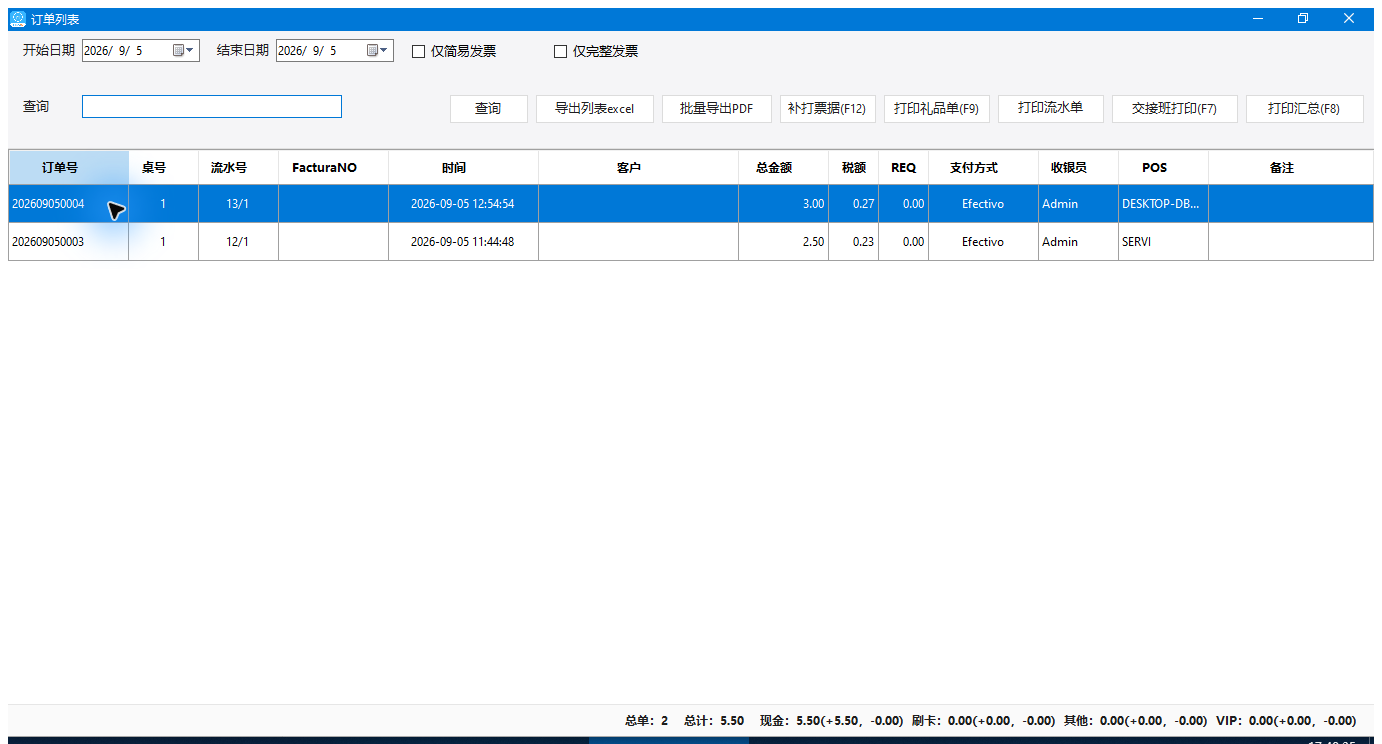Print gift receipt via 打印礼品单(F9)
The height and width of the screenshot is (744, 1382).
[x=937, y=108]
